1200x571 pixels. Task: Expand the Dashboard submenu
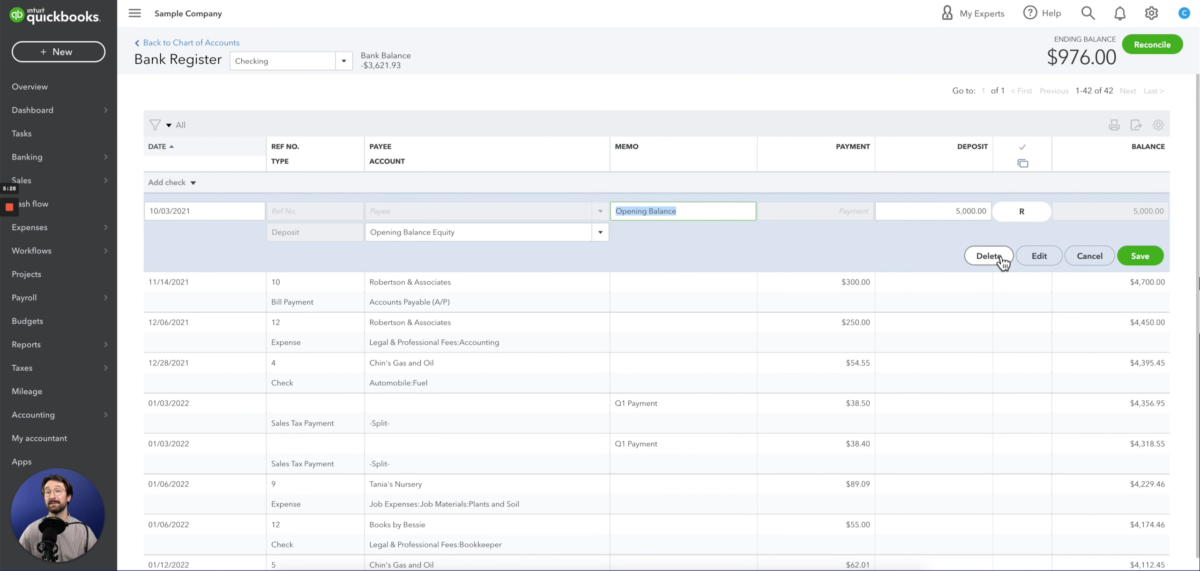click(x=105, y=110)
